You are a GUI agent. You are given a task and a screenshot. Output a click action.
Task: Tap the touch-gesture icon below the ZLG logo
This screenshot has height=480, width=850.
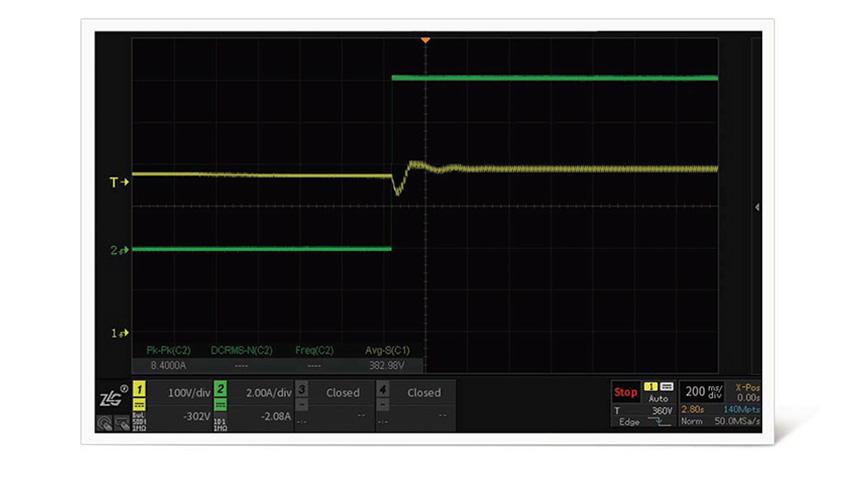coord(105,423)
